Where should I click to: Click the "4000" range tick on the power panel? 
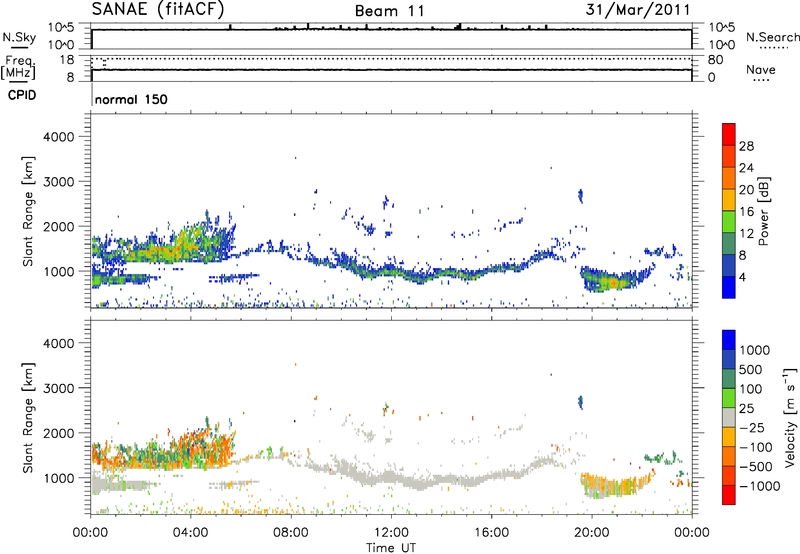[59, 137]
